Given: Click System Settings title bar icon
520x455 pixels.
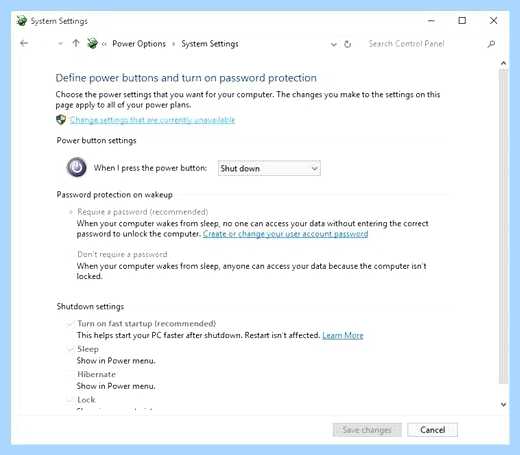Looking at the screenshot, I should point(22,21).
